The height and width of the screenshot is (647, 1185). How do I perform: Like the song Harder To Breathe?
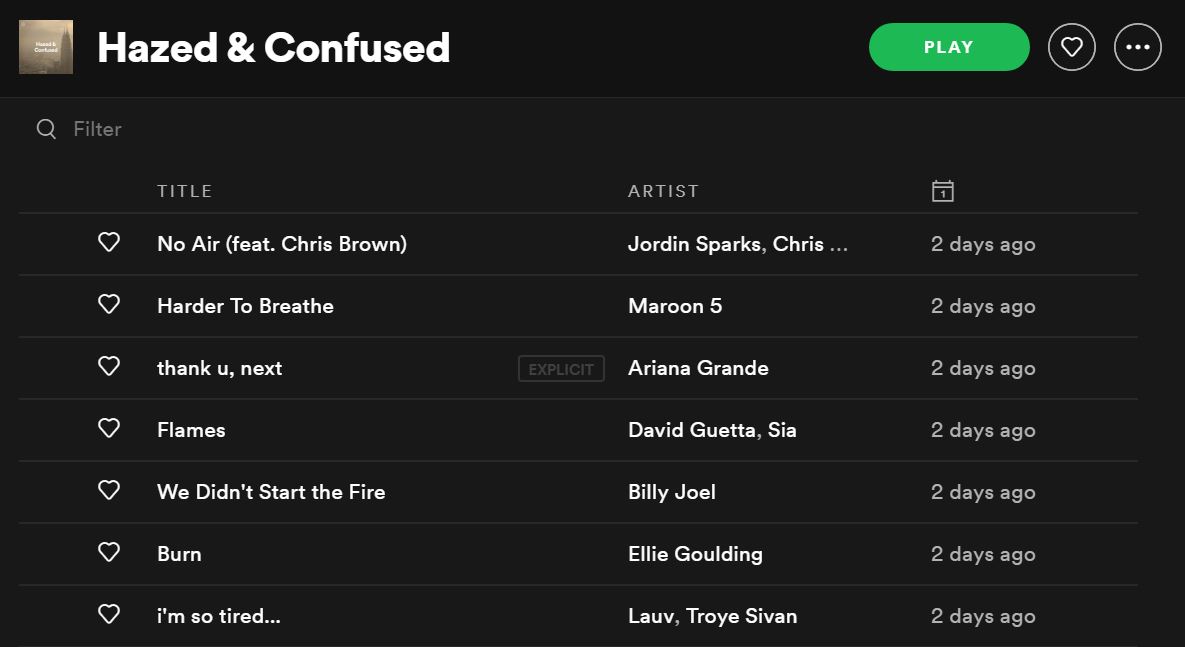click(x=109, y=305)
